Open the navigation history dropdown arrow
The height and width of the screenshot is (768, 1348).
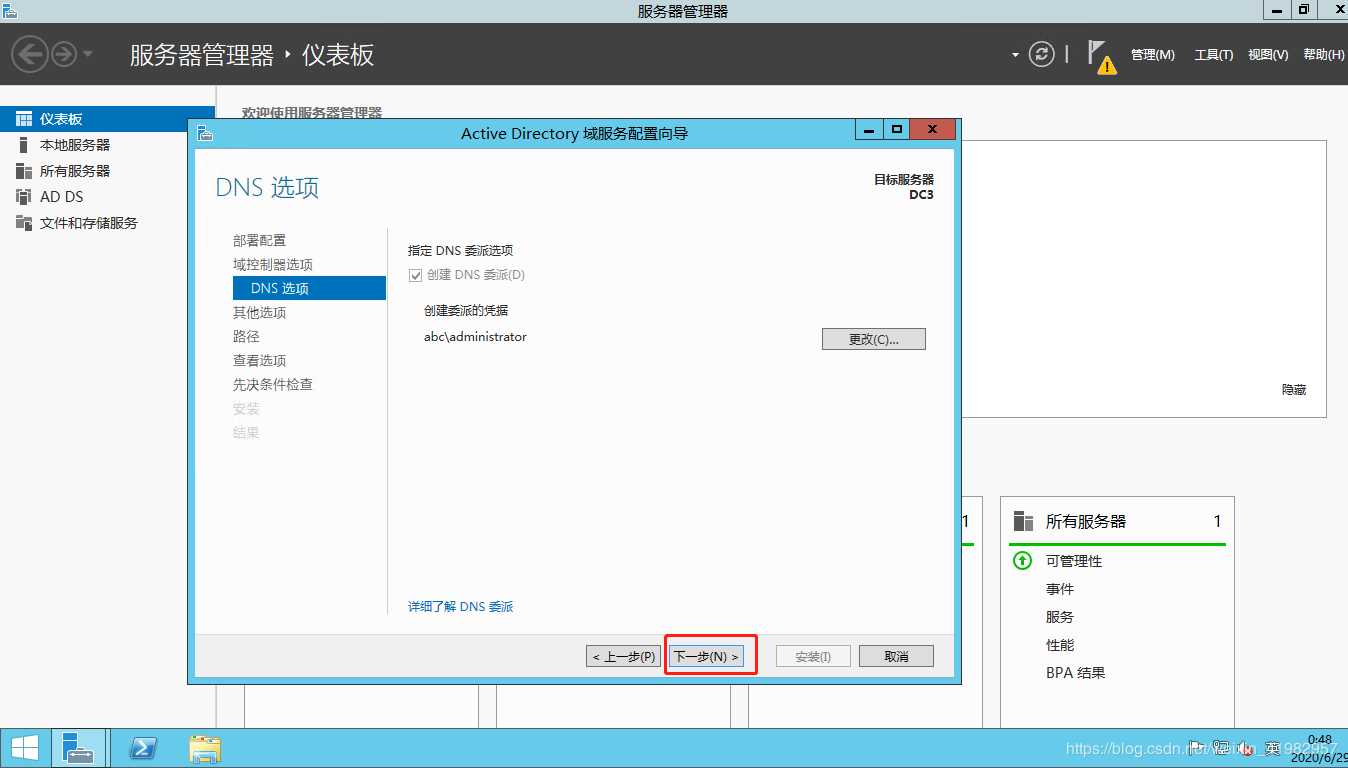88,54
